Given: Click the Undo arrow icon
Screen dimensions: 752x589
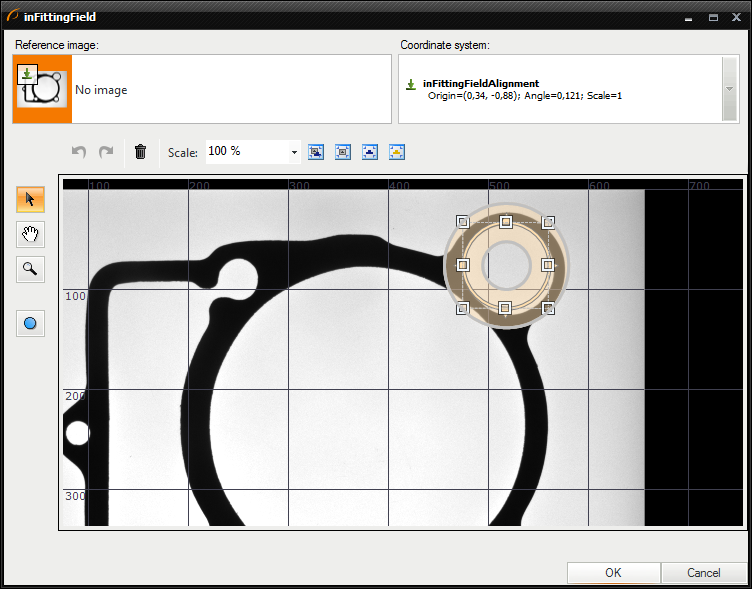Looking at the screenshot, I should (79, 152).
